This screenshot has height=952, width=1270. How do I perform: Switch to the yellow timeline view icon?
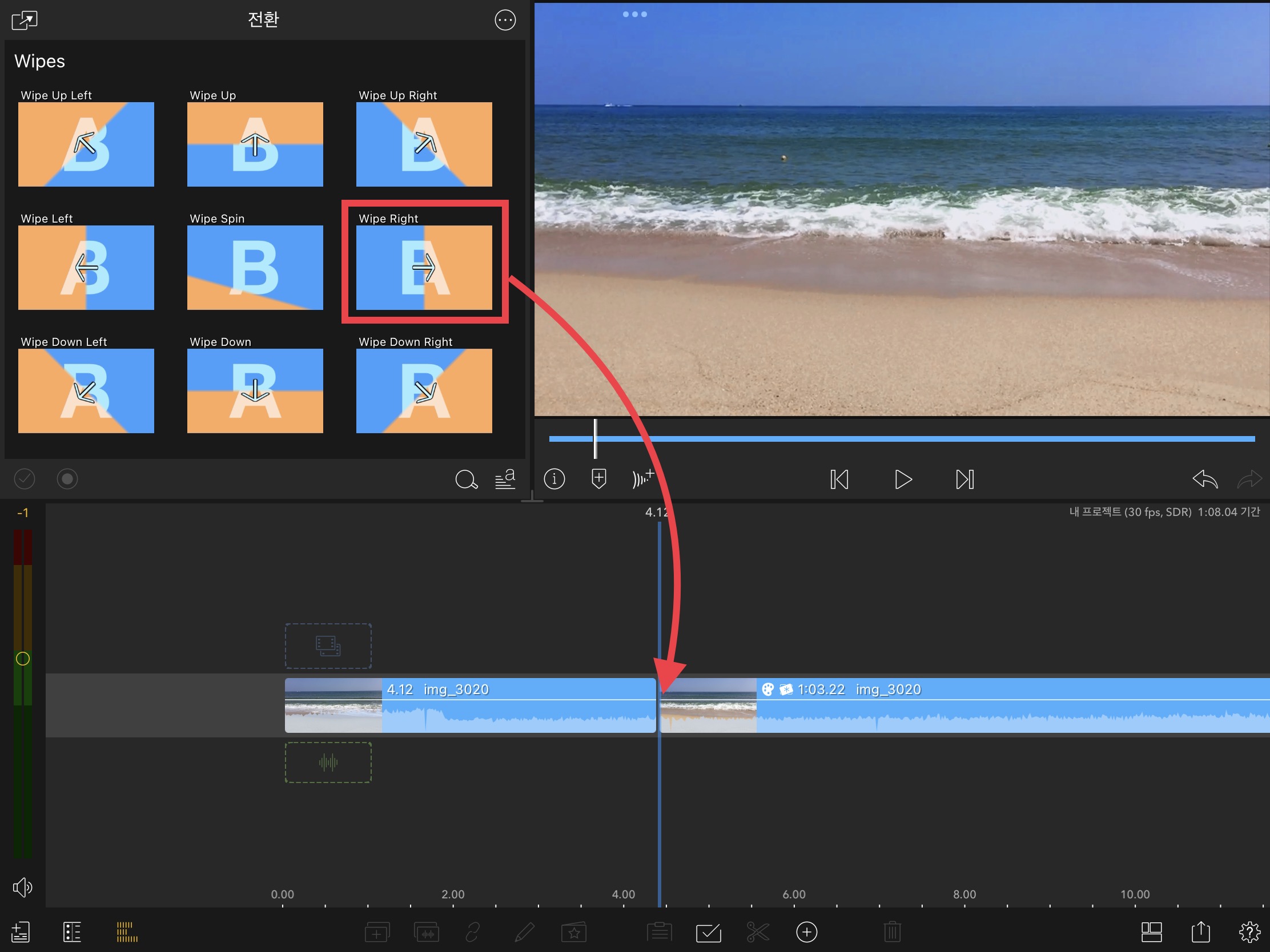tap(127, 932)
